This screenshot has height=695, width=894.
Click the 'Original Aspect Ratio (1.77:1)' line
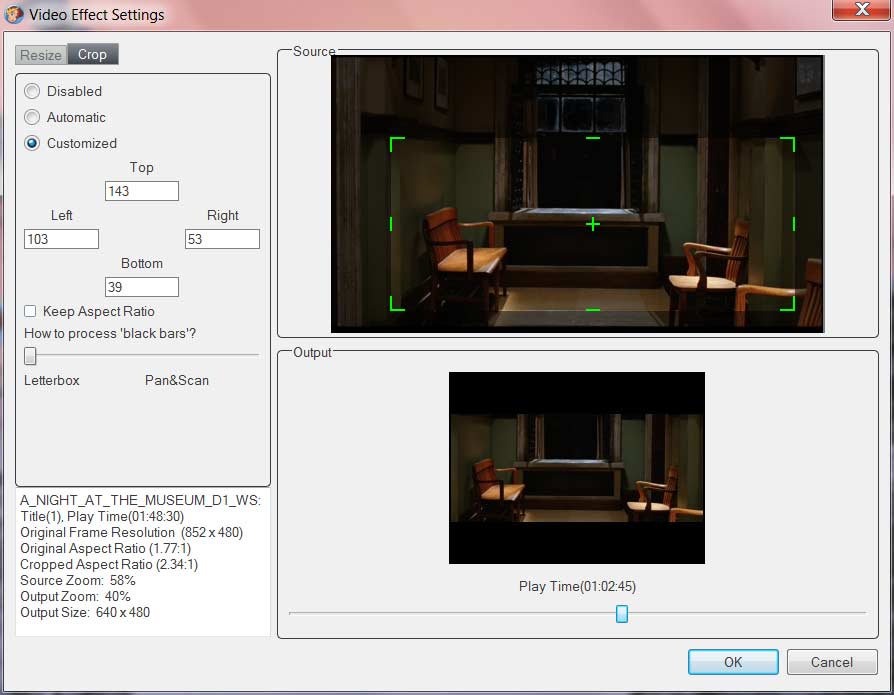point(105,548)
